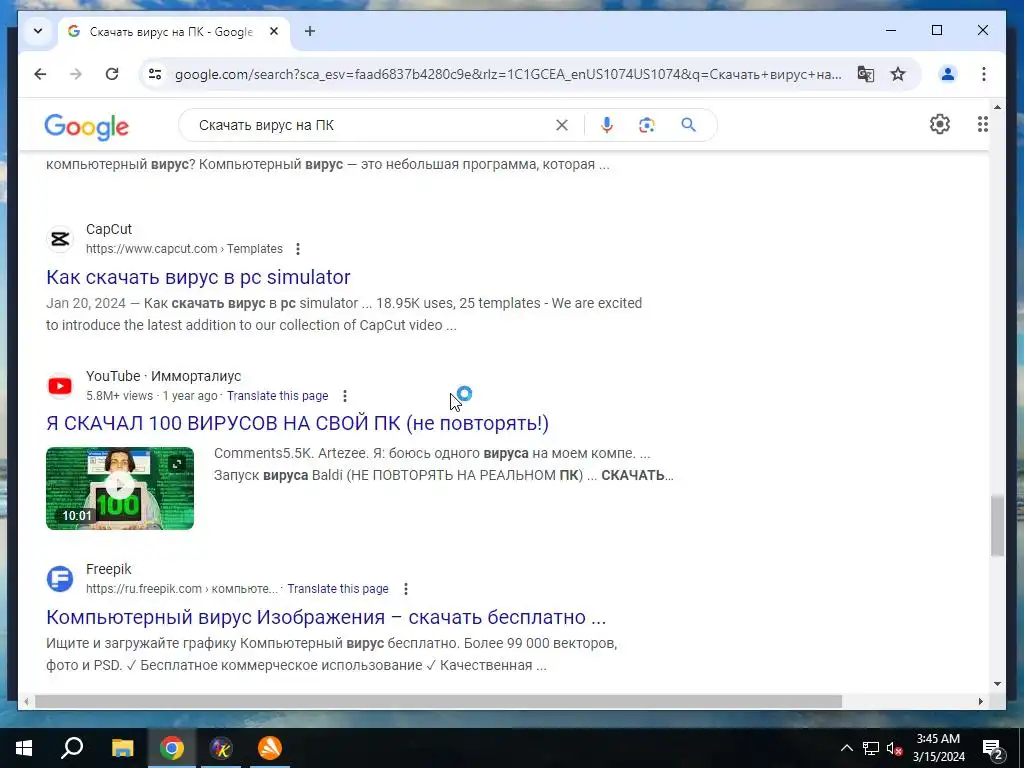The width and height of the screenshot is (1024, 768).
Task: Search by image with Google Lens
Action: (x=647, y=125)
